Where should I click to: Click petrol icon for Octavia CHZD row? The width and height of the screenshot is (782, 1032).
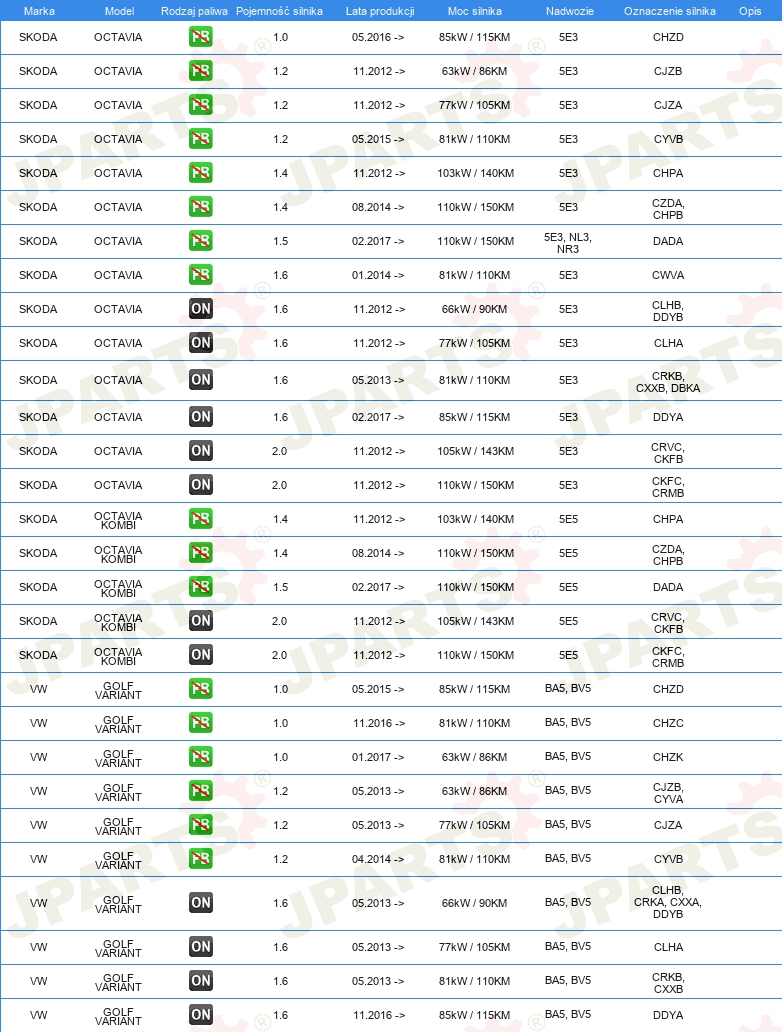200,37
